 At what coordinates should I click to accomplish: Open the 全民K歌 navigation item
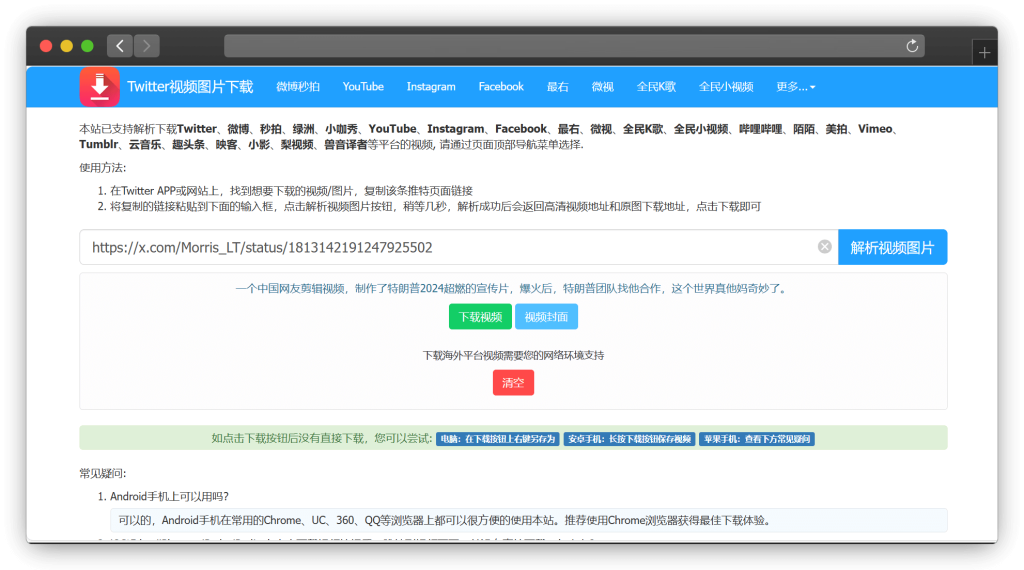pyautogui.click(x=656, y=87)
